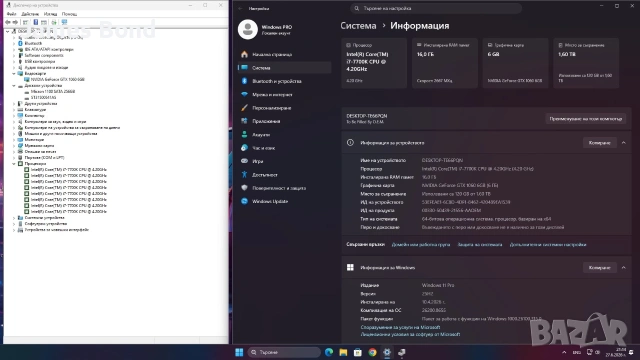Select Software components in Device Manager
The image size is (640, 360).
tap(44, 56)
